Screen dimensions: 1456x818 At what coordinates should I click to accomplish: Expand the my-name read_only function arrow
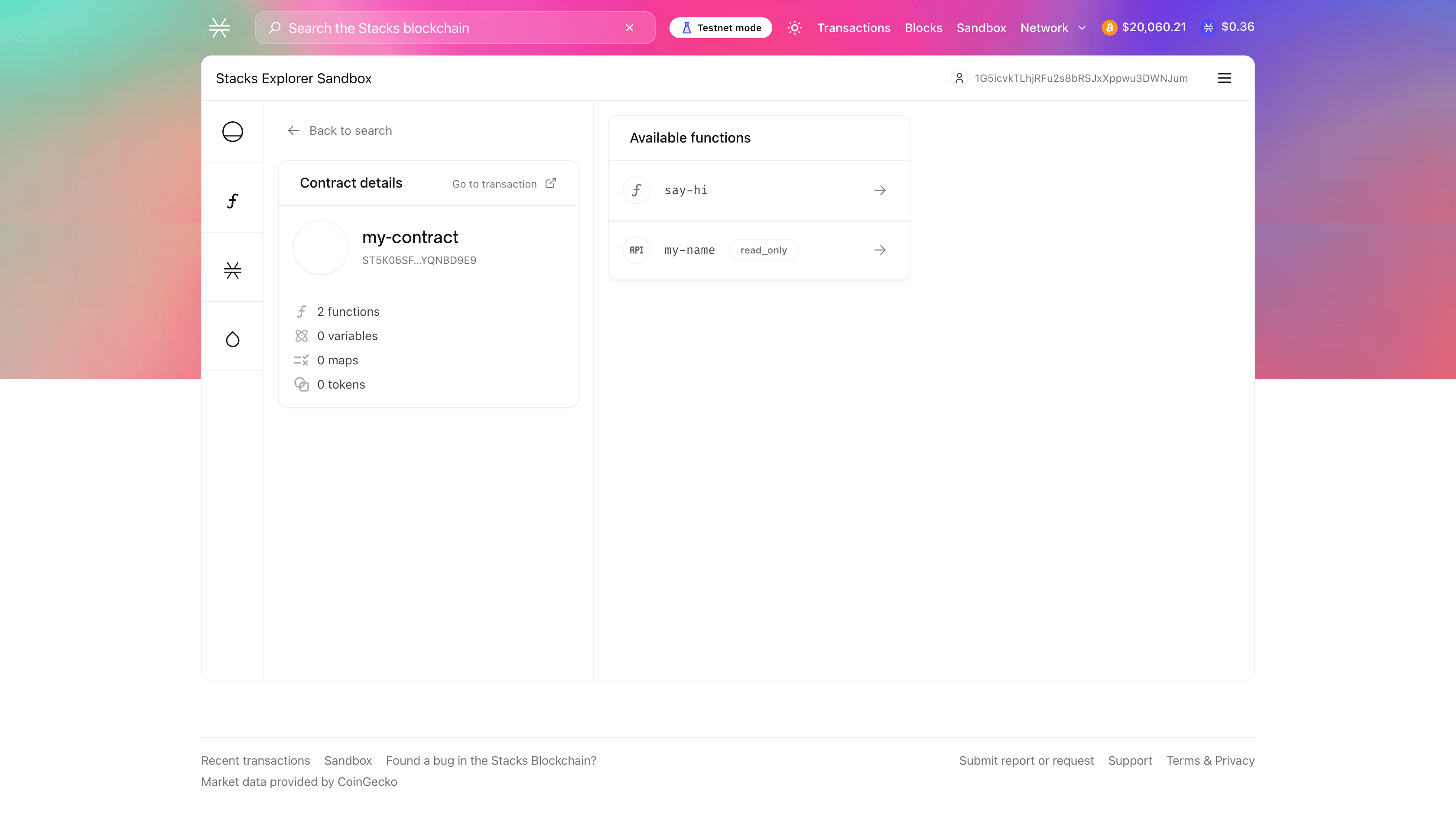(880, 250)
